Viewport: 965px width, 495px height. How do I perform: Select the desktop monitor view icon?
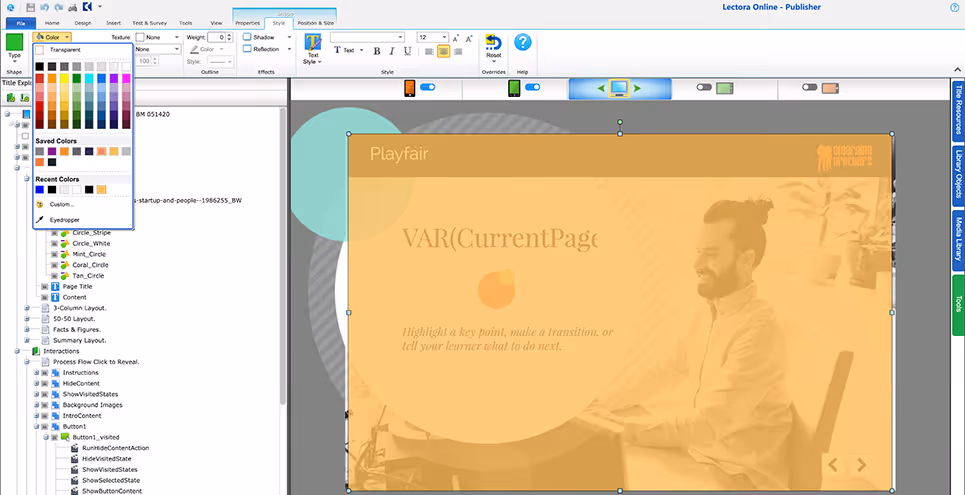tap(620, 88)
